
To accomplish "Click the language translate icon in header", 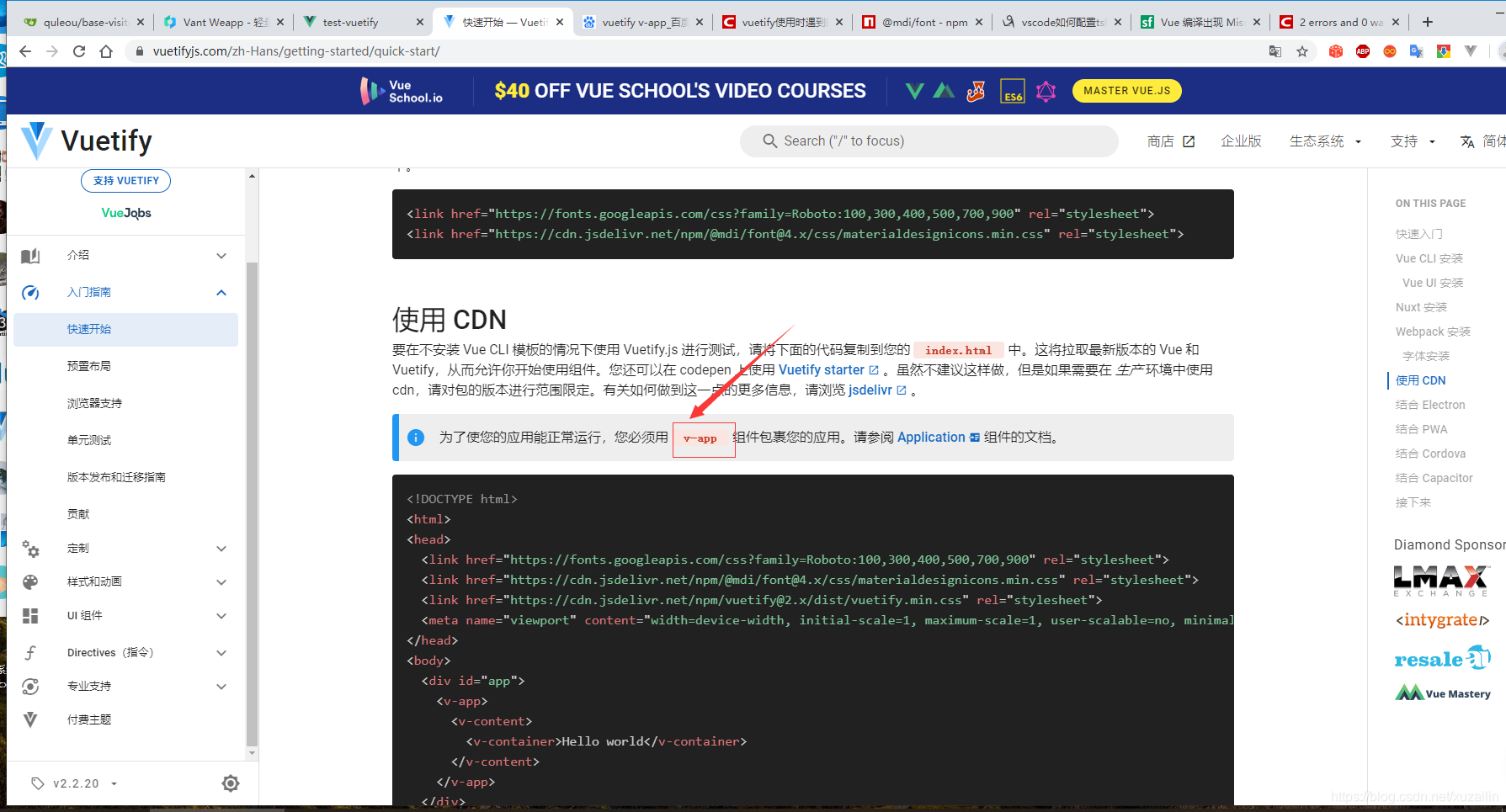I will pos(1467,141).
